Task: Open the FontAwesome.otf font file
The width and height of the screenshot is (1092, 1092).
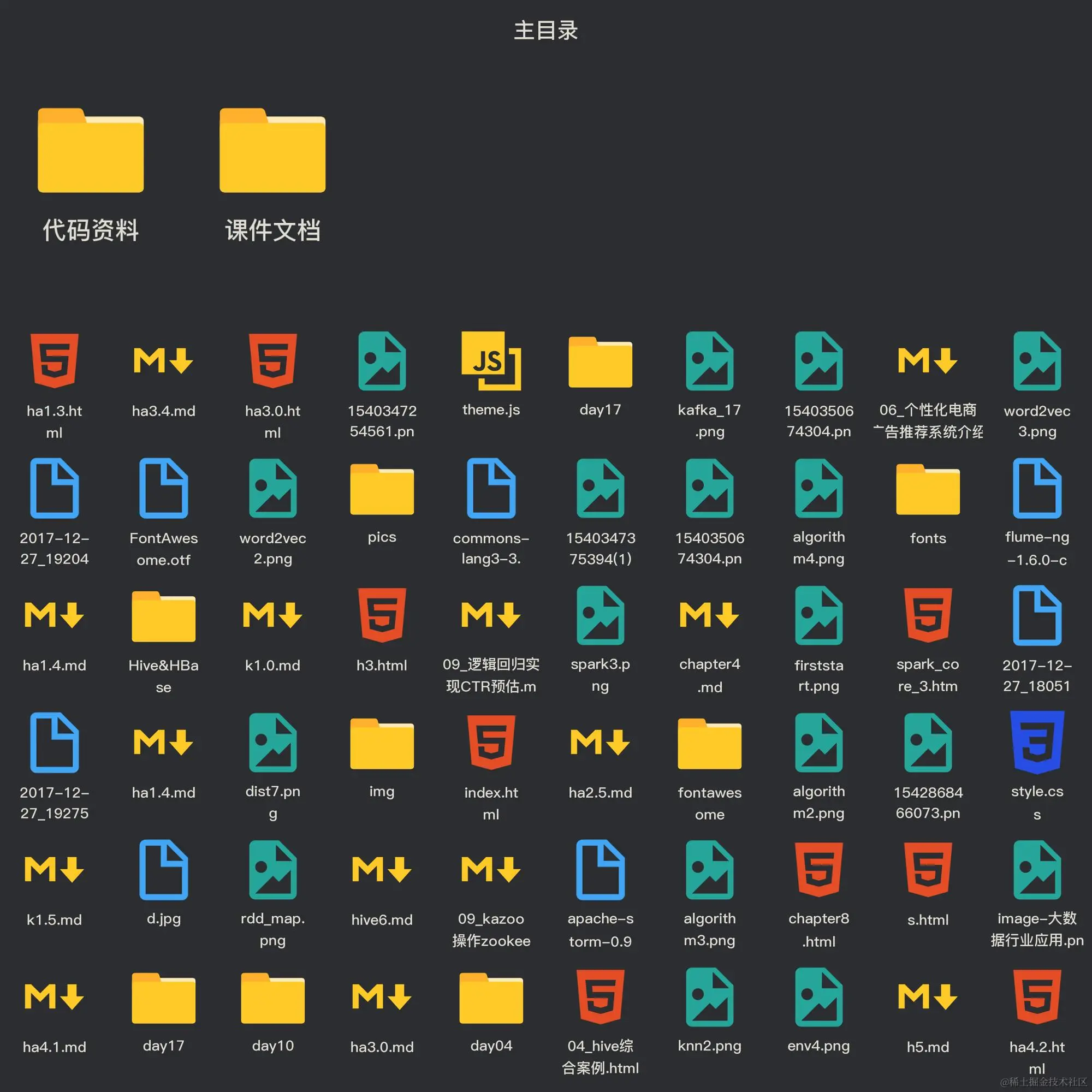Action: pos(163,488)
